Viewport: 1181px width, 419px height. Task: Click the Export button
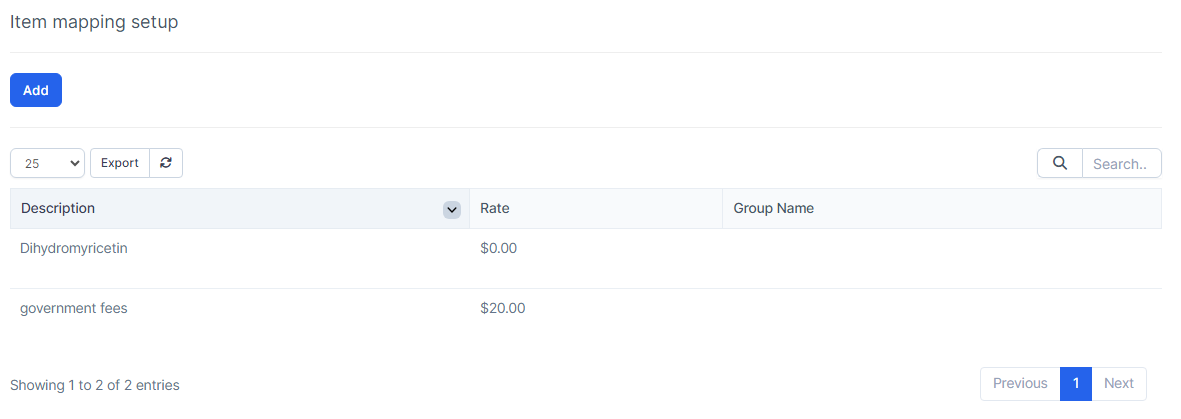tap(120, 163)
